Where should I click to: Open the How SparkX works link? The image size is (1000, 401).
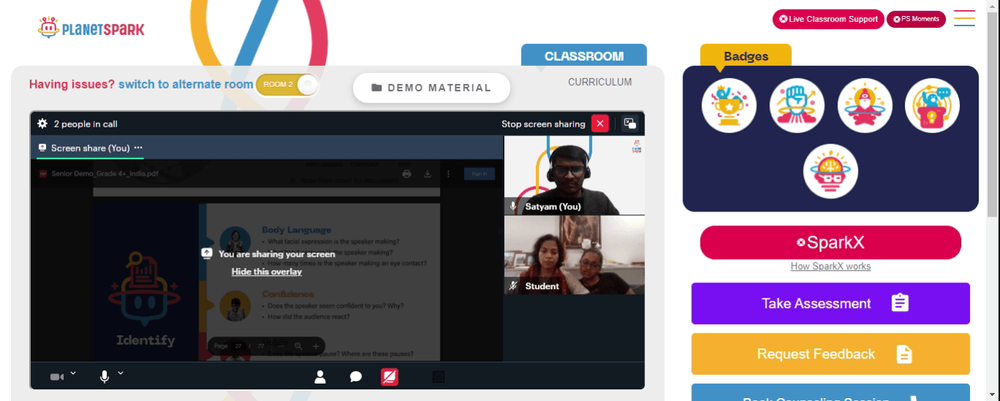click(830, 266)
